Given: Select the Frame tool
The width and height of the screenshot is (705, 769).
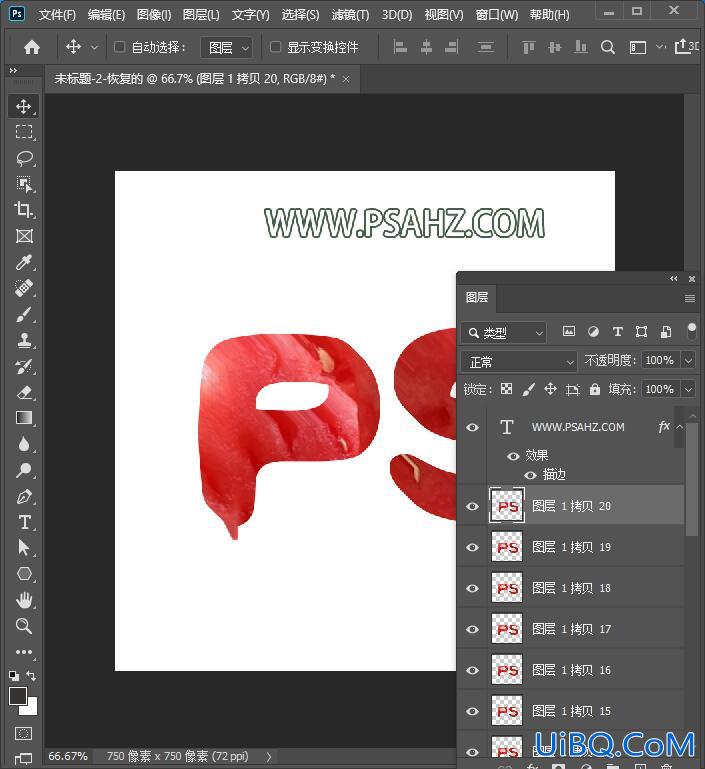Looking at the screenshot, I should point(24,236).
